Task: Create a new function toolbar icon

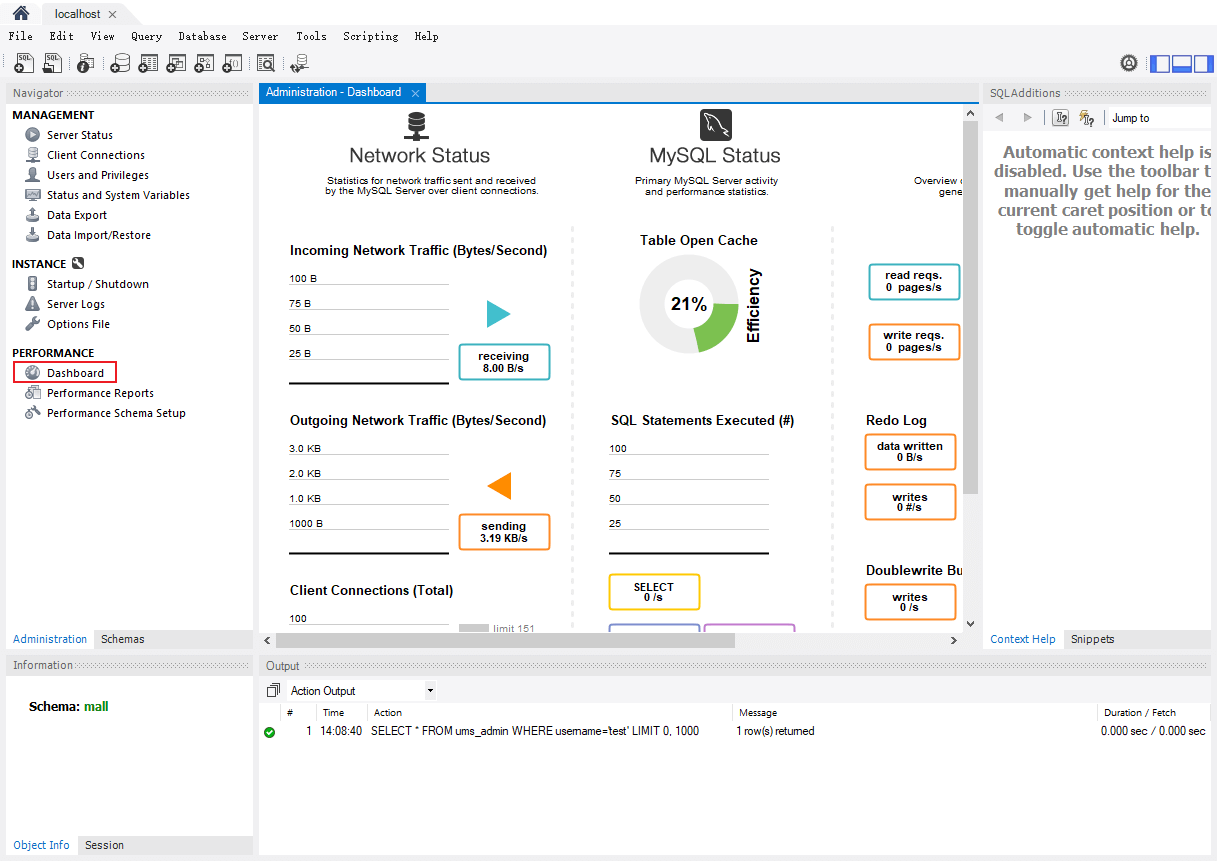Action: [232, 63]
